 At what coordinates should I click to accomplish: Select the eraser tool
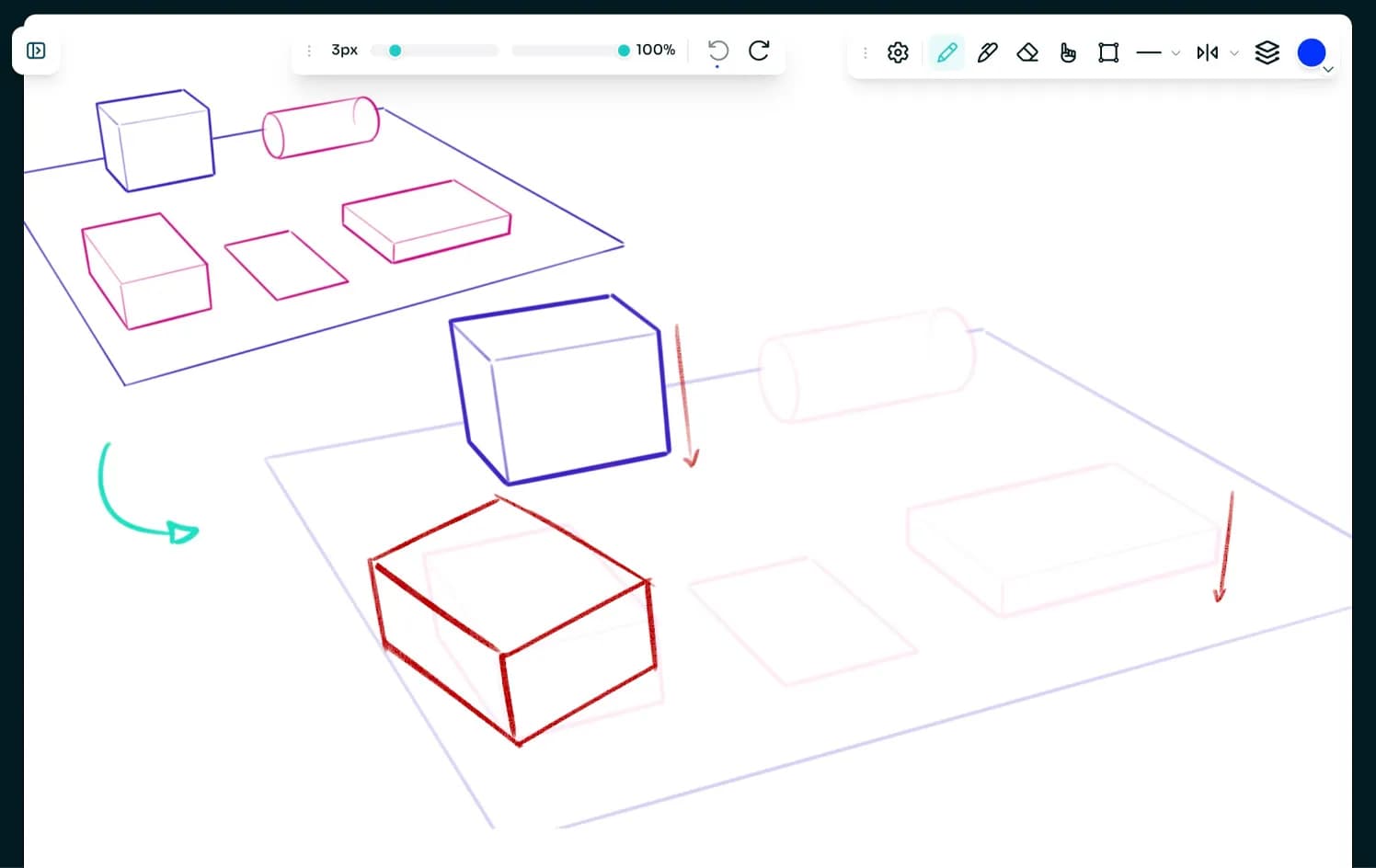coord(1027,52)
